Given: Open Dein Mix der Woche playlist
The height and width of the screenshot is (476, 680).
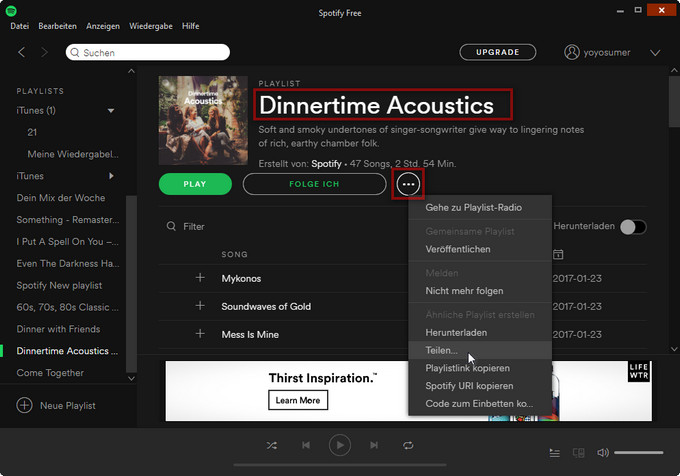Looking at the screenshot, I should point(61,198).
